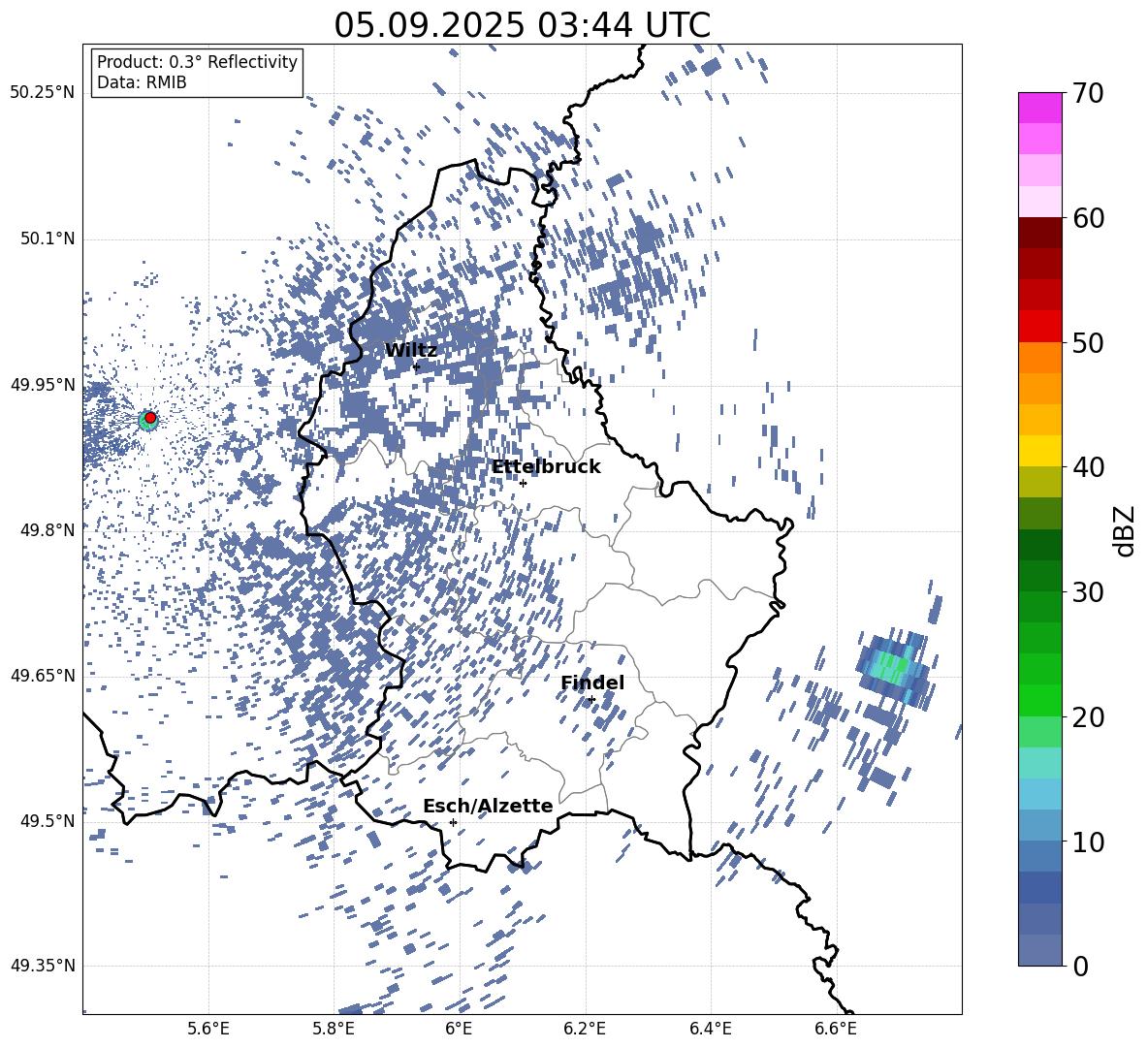Click the colorbar tick value 10

point(1088,842)
